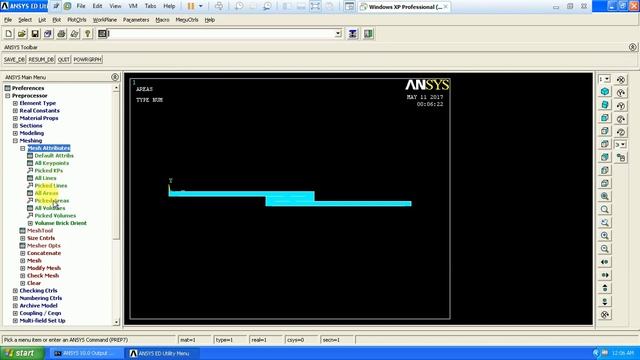Collapse the Mesh Attributes node

23,148
